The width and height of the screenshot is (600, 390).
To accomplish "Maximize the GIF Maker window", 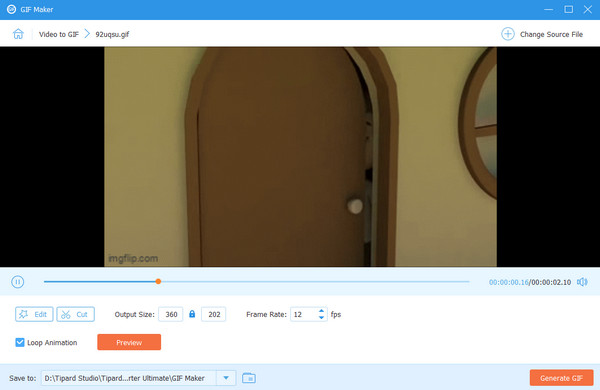I will click(569, 9).
